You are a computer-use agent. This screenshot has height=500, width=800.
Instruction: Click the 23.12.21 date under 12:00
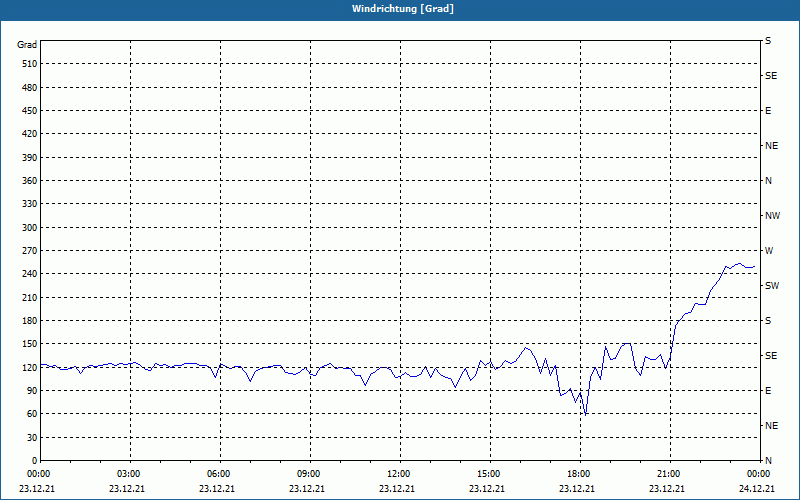pyautogui.click(x=396, y=489)
